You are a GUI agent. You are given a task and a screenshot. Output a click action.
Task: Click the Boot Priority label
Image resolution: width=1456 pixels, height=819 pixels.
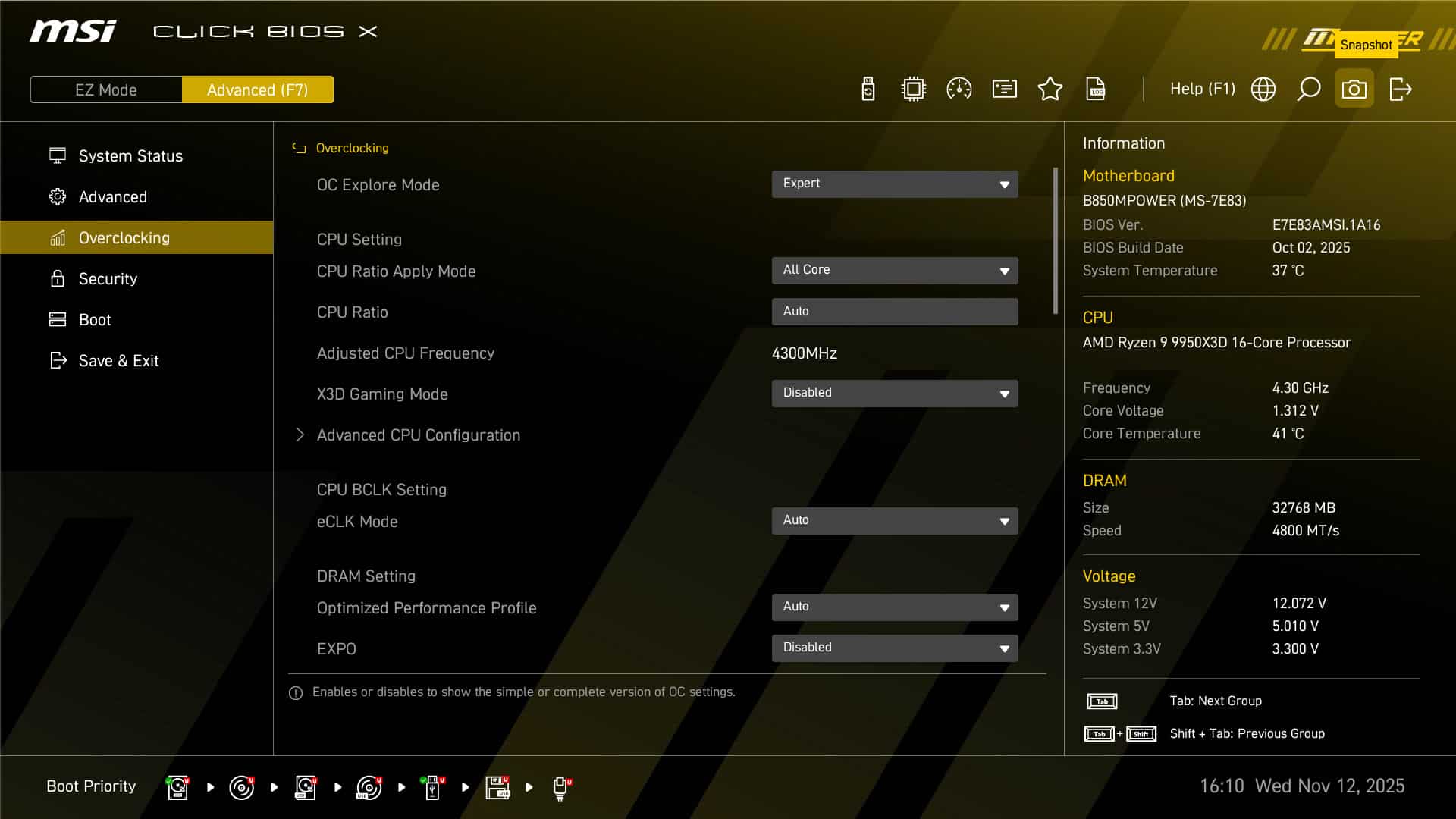(x=91, y=786)
